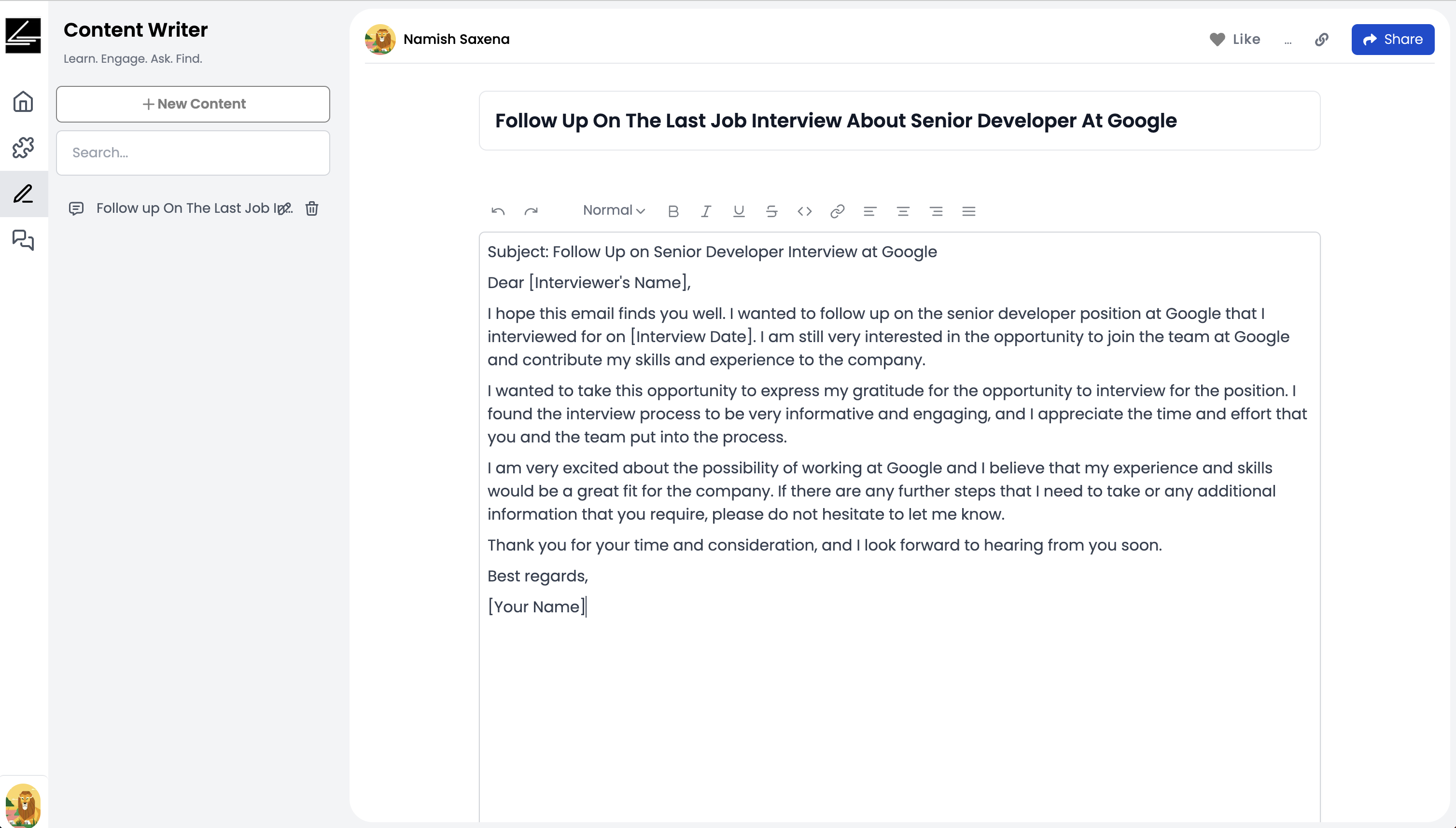Image resolution: width=1456 pixels, height=828 pixels.
Task: Click the undo arrow in editor toolbar
Action: tap(498, 211)
